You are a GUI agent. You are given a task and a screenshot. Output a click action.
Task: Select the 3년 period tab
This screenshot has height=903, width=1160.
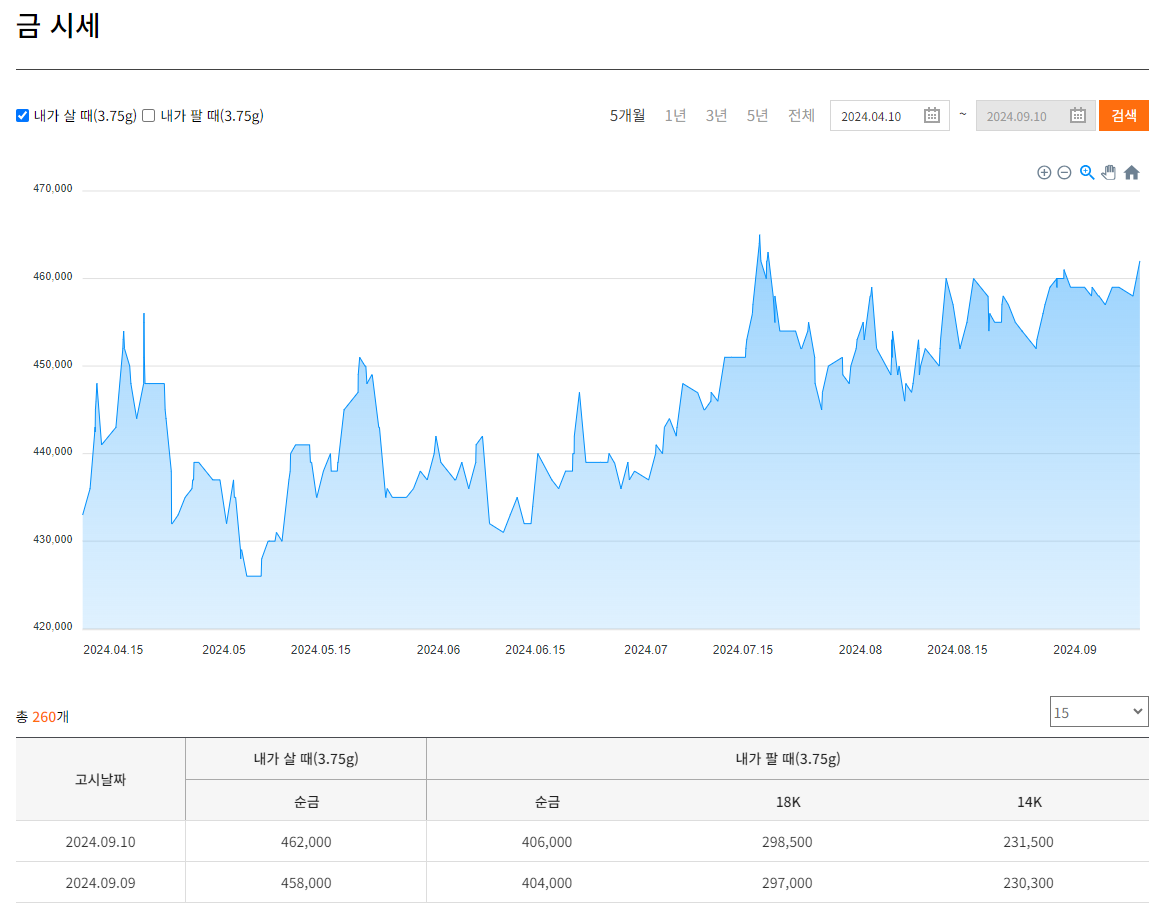[716, 115]
